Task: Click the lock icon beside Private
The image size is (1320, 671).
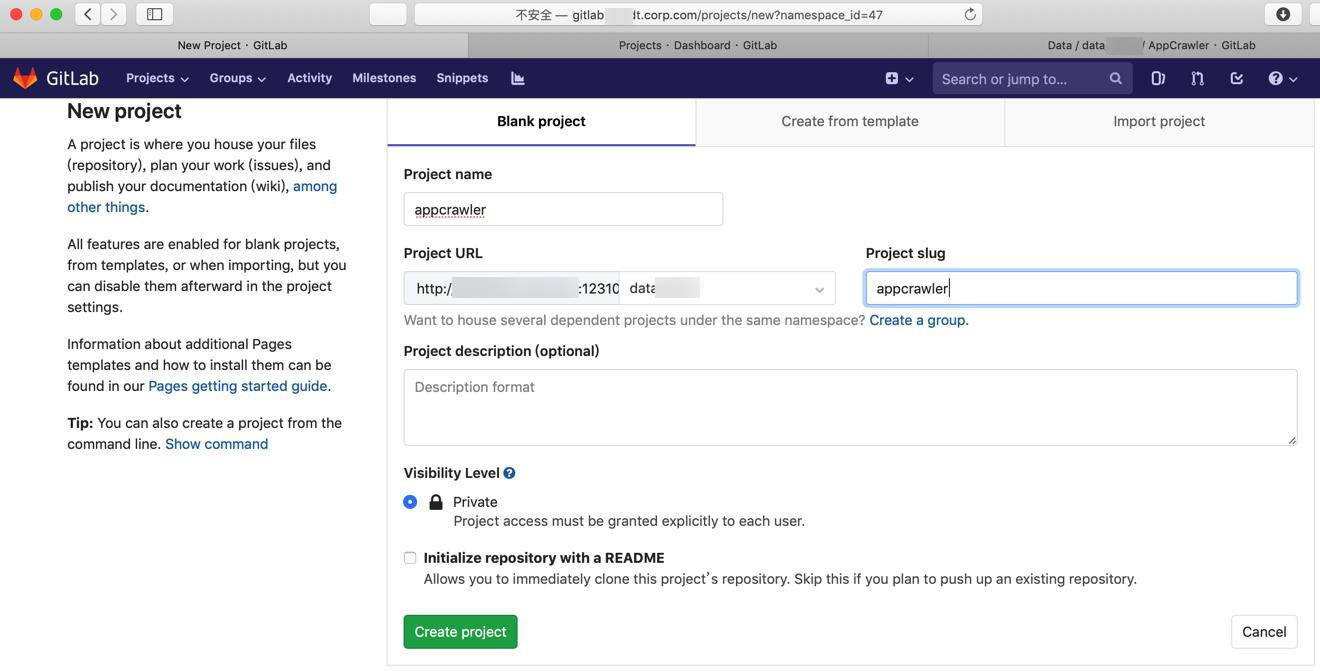Action: click(436, 502)
